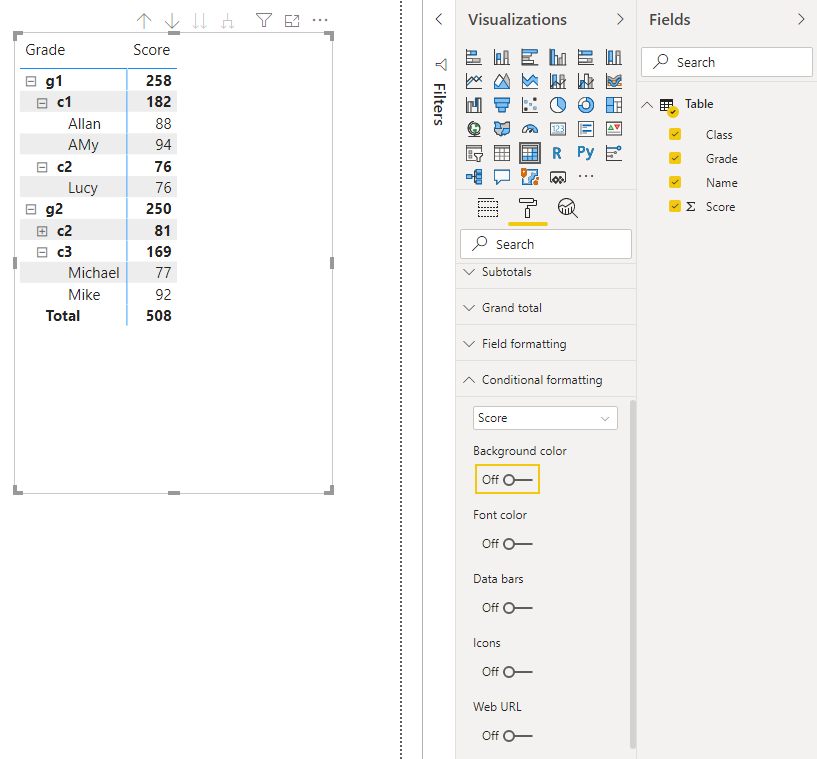Collapse the c3 row
Image resolution: width=817 pixels, height=759 pixels.
[42, 253]
